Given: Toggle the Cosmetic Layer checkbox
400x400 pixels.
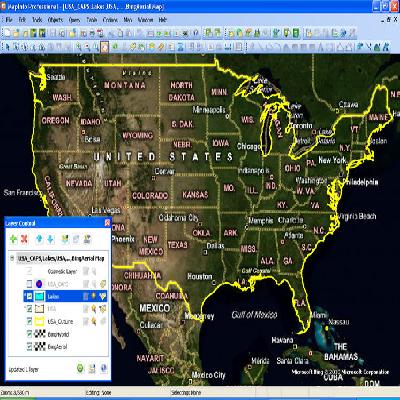Looking at the screenshot, I should point(29,271).
